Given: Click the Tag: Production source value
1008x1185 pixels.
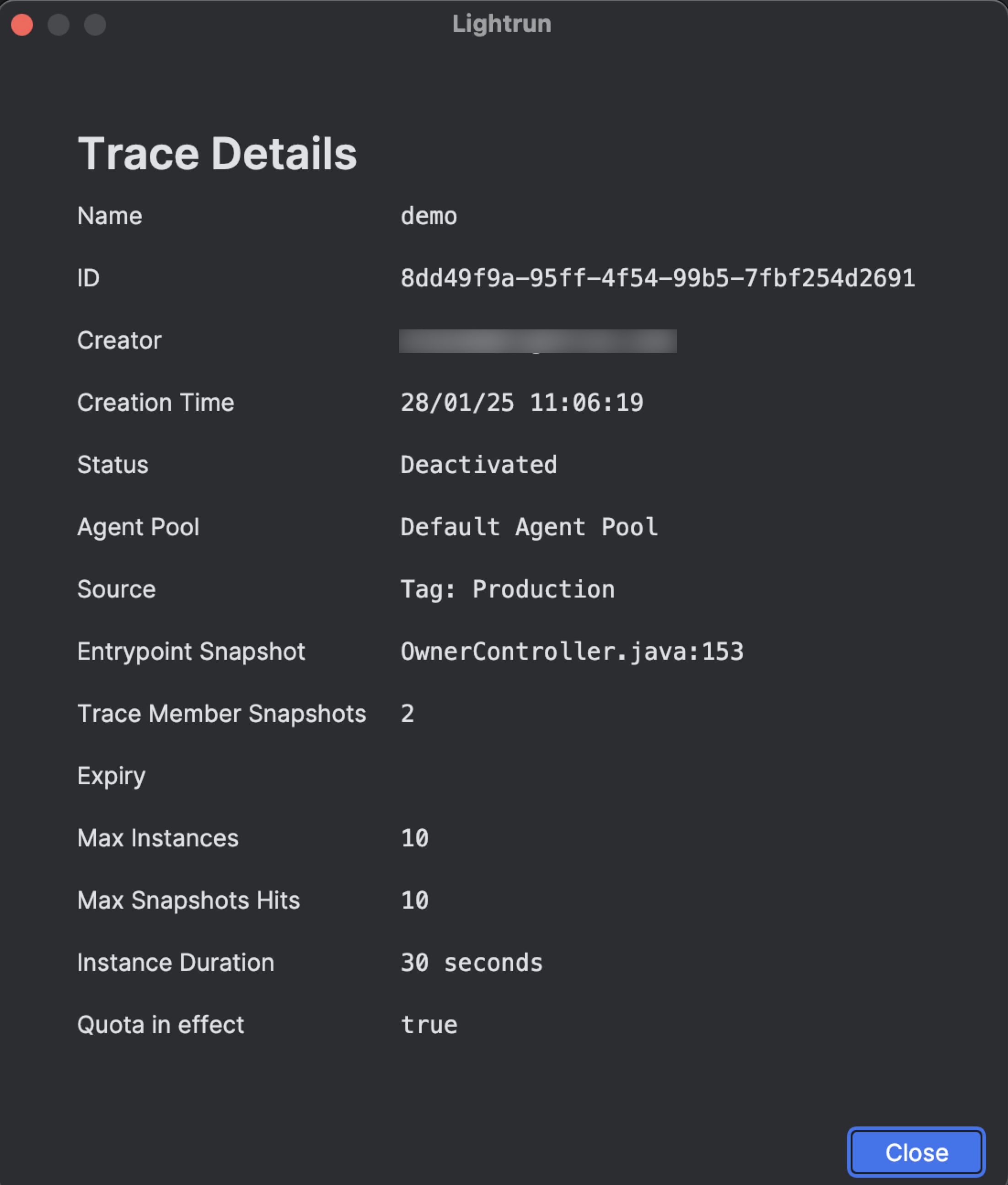Looking at the screenshot, I should click(507, 589).
